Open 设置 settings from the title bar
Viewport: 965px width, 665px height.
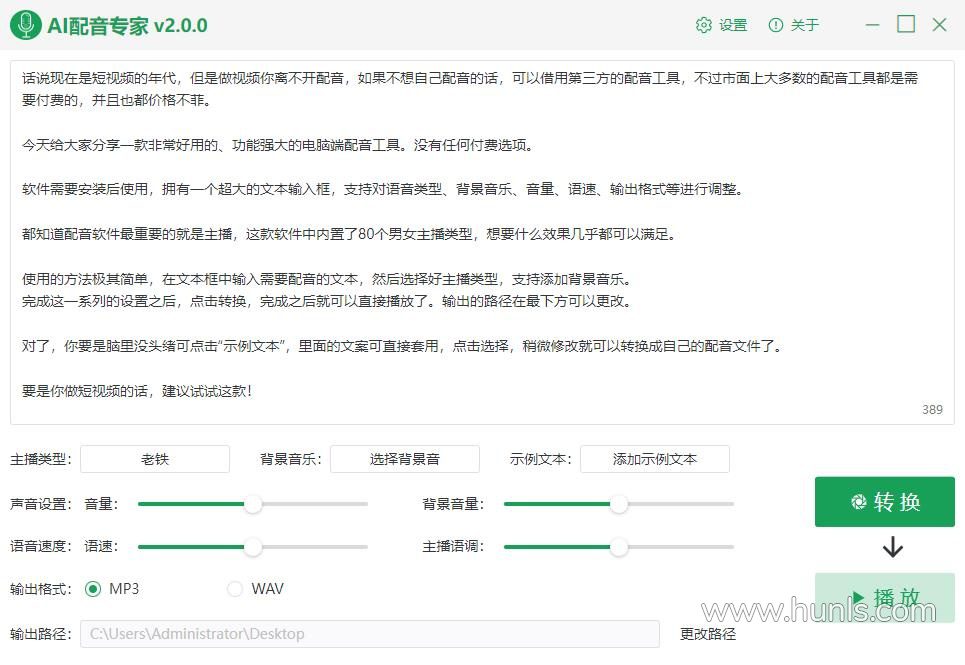tap(721, 25)
